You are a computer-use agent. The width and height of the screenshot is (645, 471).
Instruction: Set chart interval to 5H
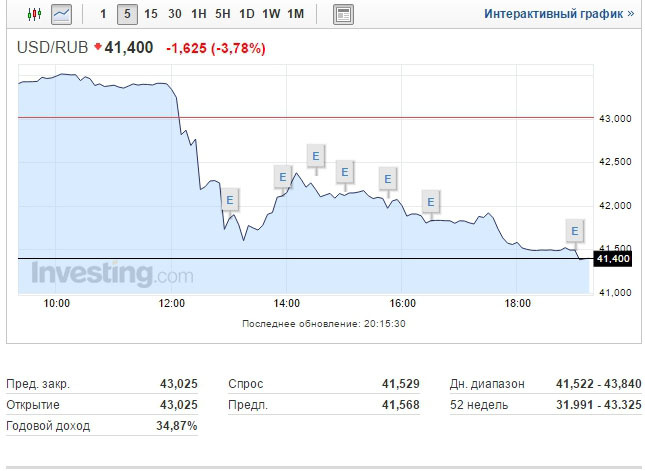[223, 14]
